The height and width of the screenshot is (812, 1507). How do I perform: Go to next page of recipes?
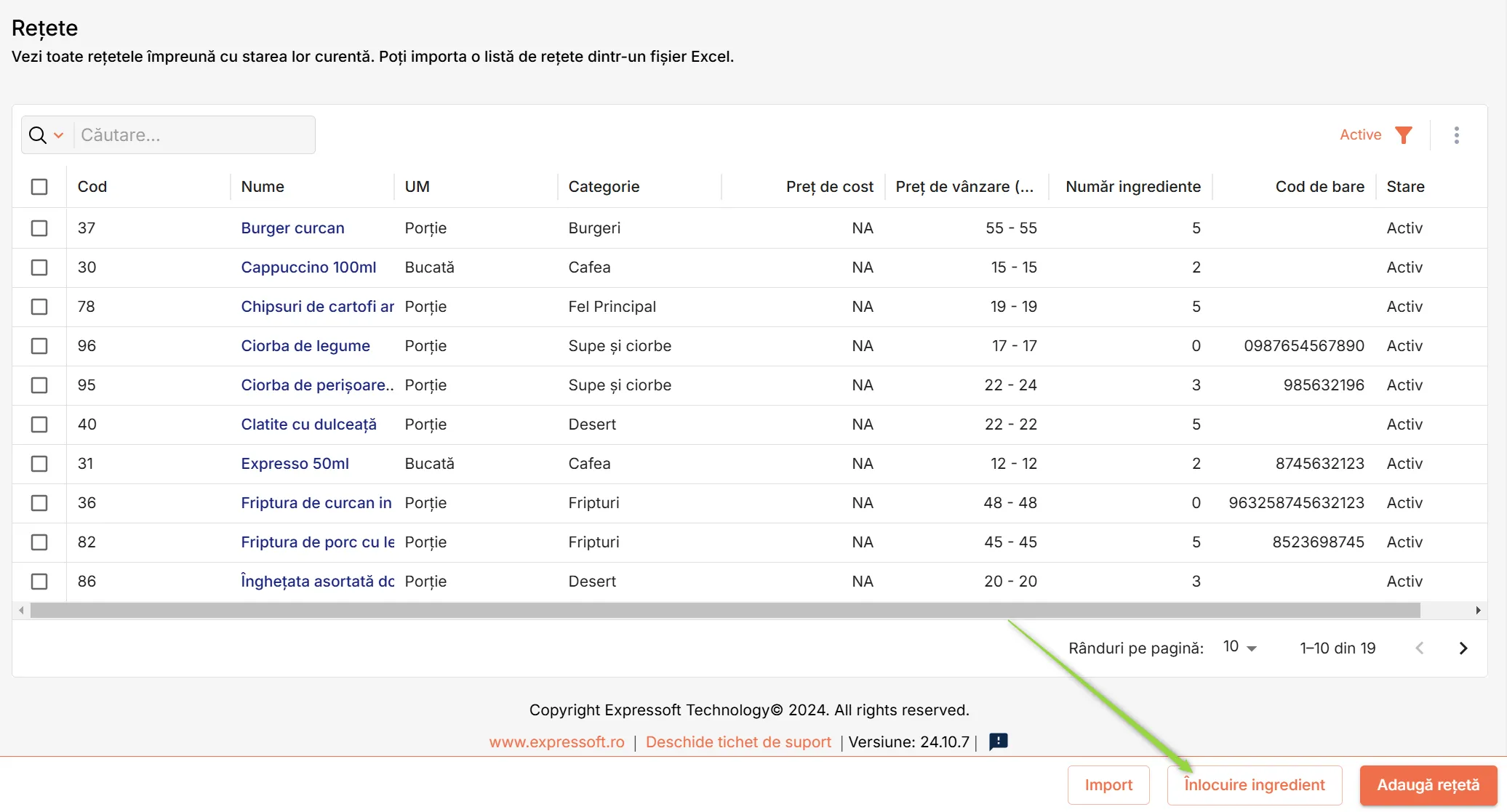pyautogui.click(x=1463, y=648)
